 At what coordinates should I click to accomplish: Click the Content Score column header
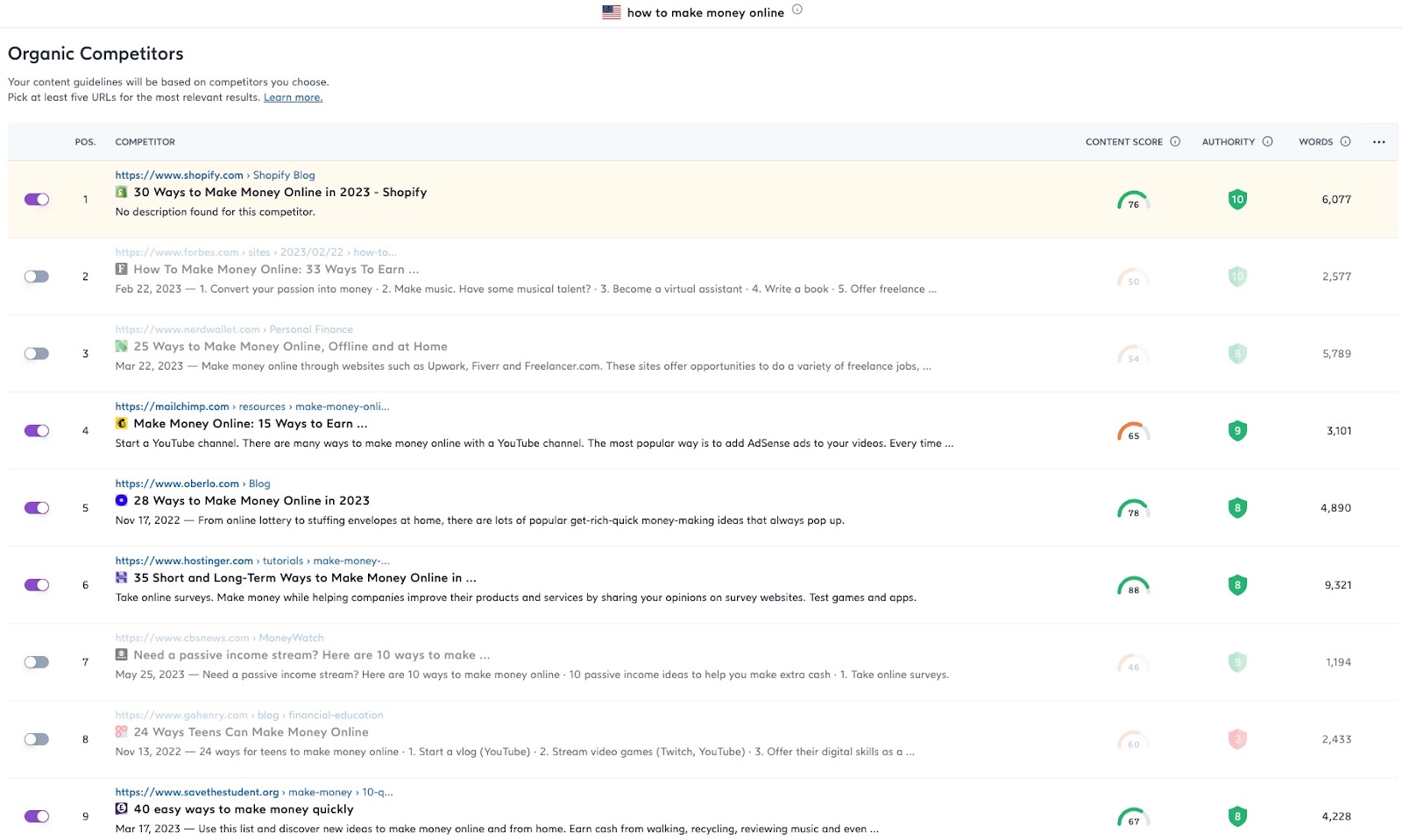coord(1124,142)
